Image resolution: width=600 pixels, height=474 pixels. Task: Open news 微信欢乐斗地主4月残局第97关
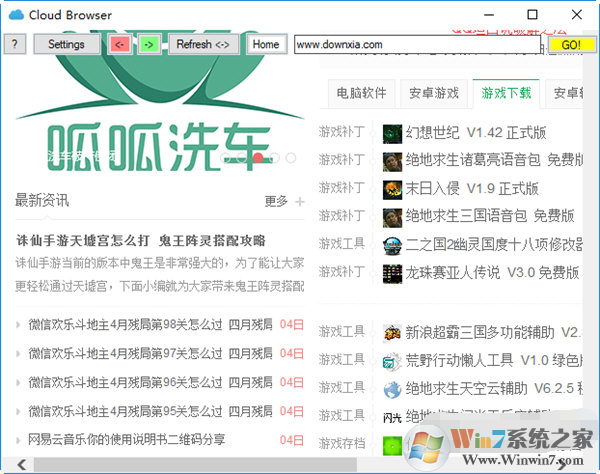150,353
